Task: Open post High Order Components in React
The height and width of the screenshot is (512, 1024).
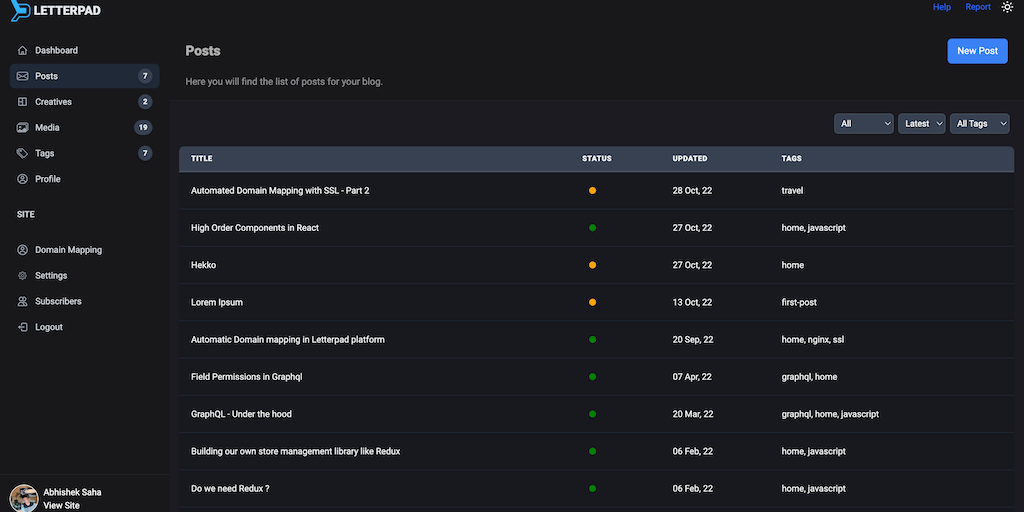Action: click(x=254, y=228)
